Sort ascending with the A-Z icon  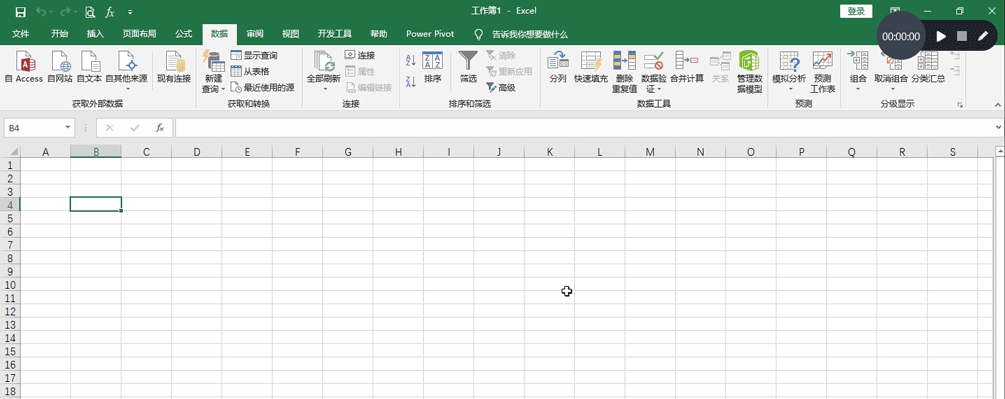click(411, 61)
